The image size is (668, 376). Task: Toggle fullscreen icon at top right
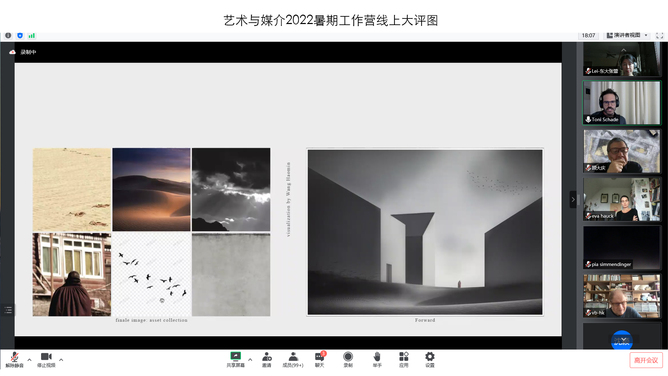659,36
